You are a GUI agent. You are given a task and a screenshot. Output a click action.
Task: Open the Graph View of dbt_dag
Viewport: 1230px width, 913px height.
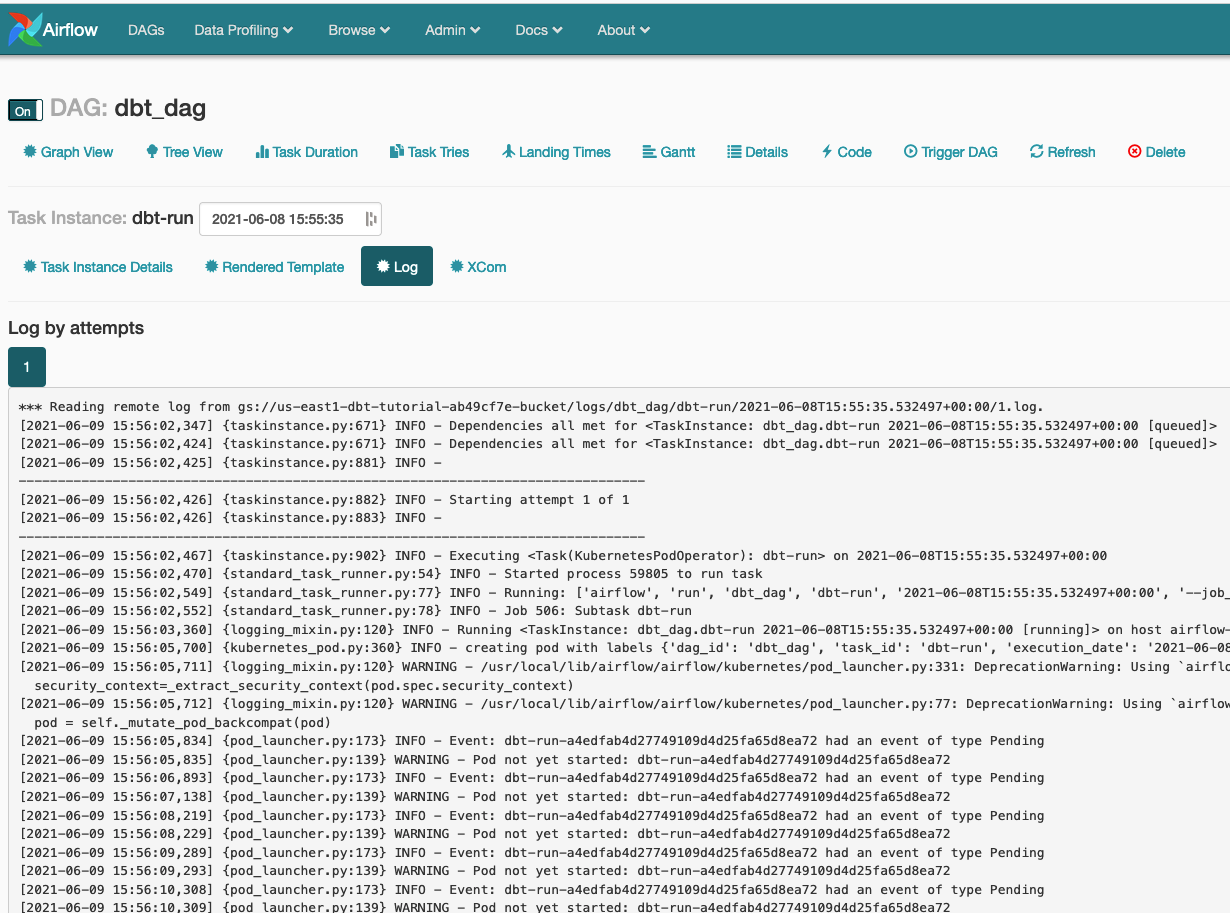pyautogui.click(x=67, y=152)
